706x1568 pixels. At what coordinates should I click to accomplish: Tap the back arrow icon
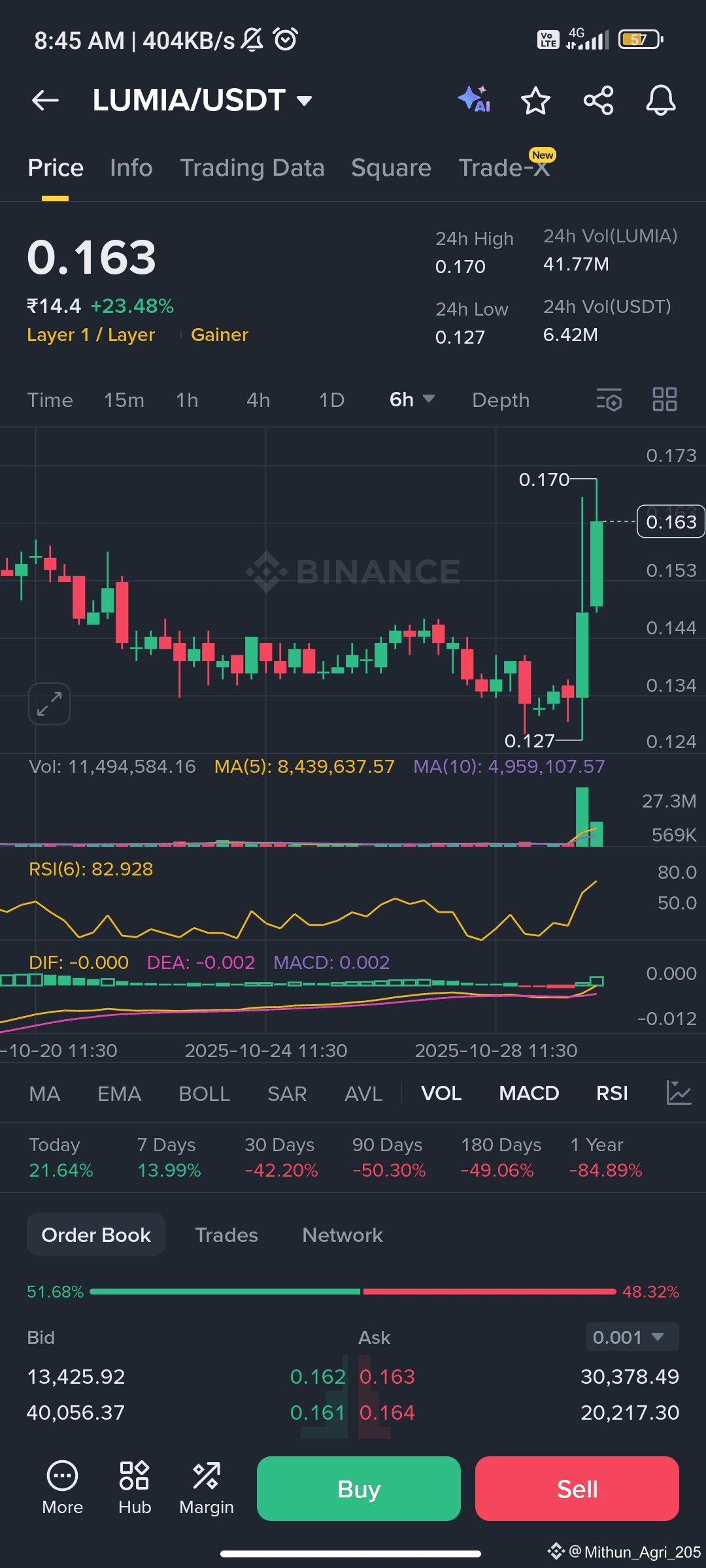pos(45,101)
